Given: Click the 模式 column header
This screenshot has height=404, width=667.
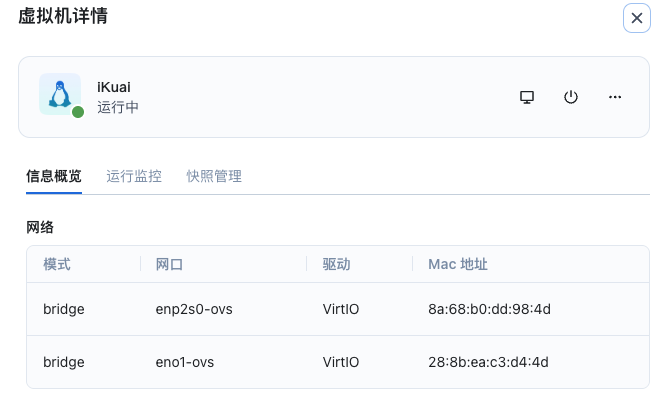Looking at the screenshot, I should click(x=57, y=264).
